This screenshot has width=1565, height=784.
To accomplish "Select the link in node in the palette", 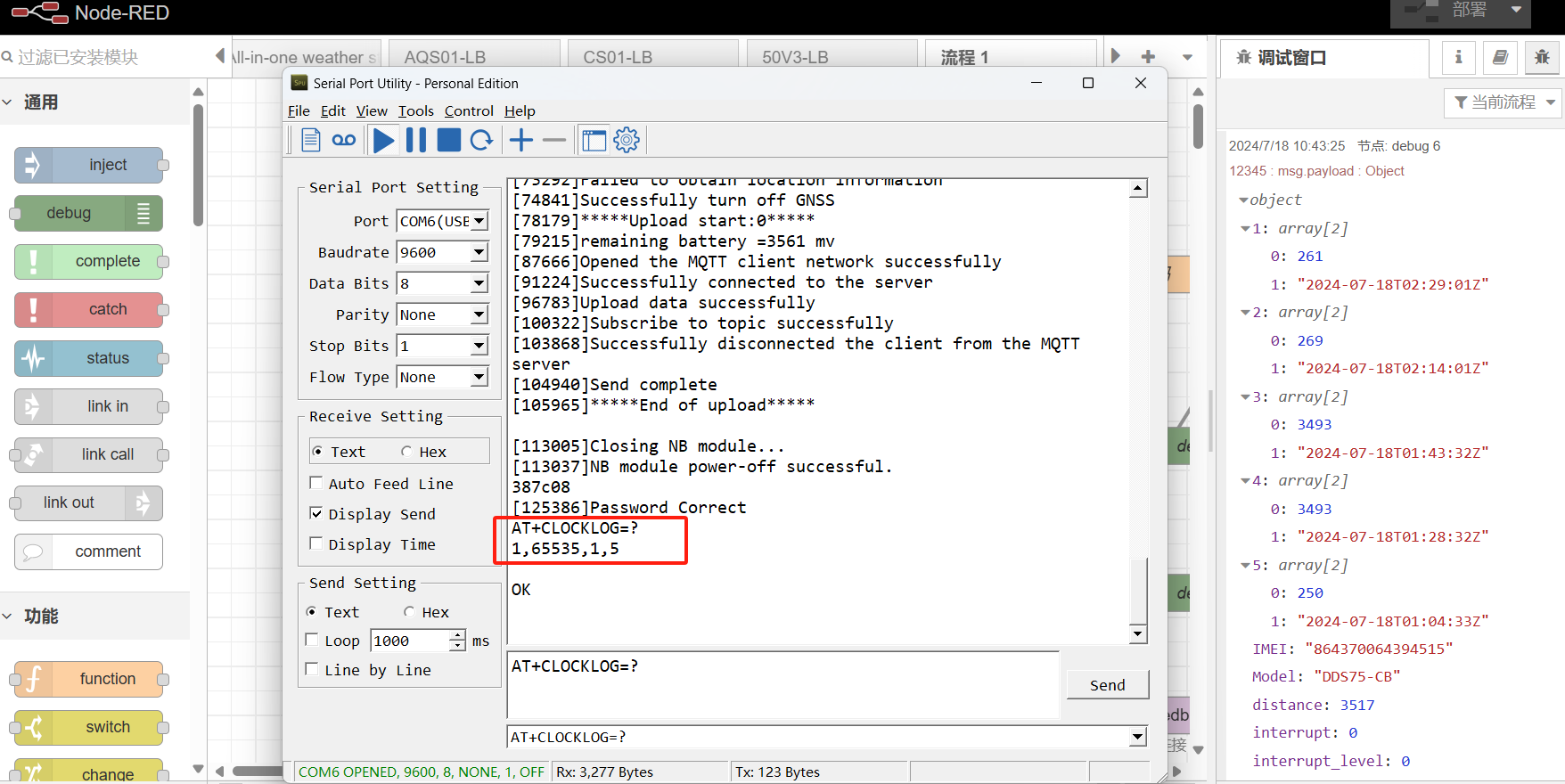I will (89, 406).
